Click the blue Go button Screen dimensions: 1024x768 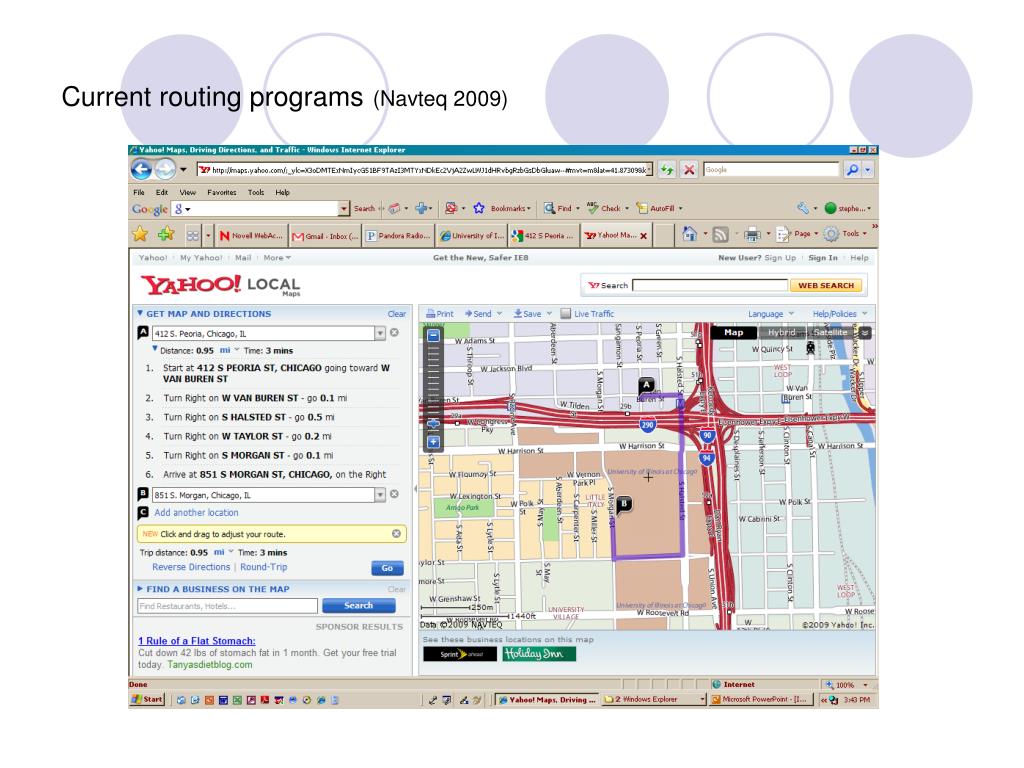(x=387, y=568)
